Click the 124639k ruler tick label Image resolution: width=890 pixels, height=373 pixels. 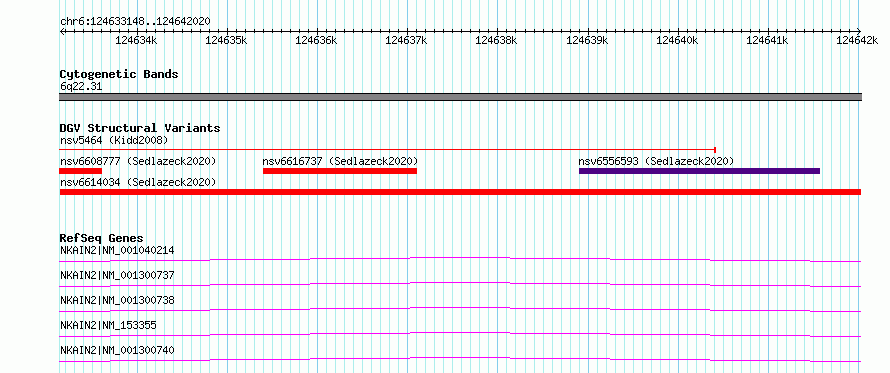587,40
